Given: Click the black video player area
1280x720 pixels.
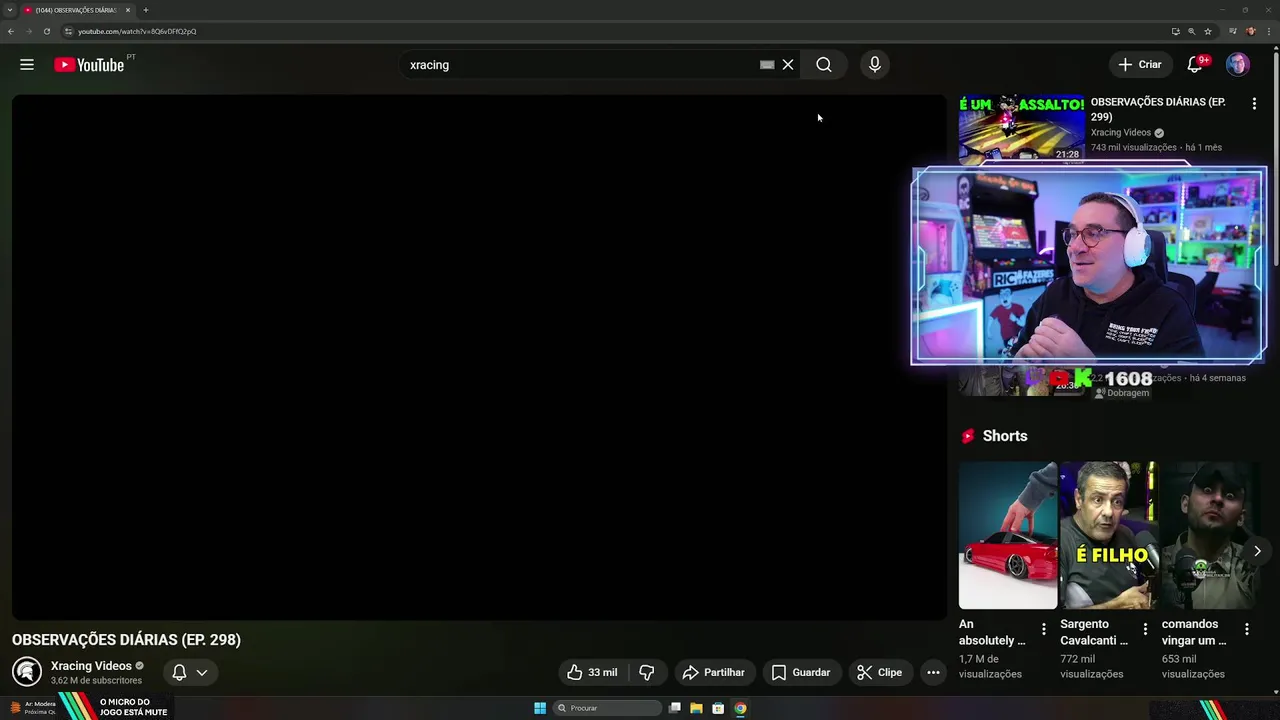Looking at the screenshot, I should pos(479,357).
